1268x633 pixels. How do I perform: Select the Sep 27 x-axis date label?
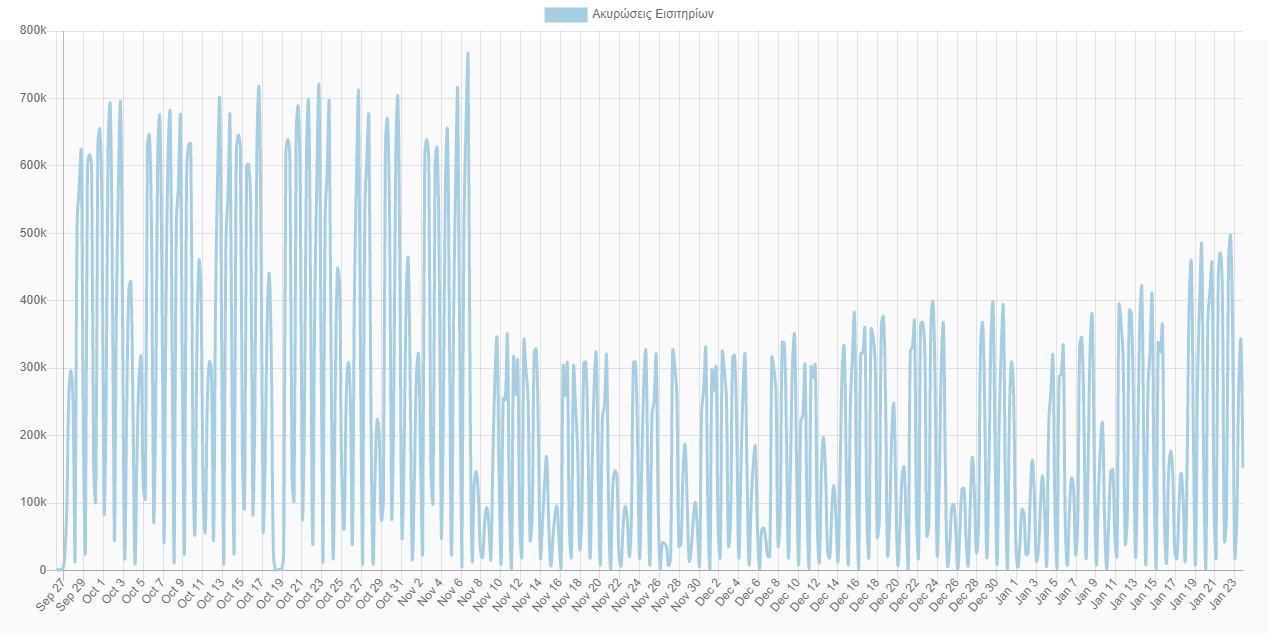[x=50, y=593]
